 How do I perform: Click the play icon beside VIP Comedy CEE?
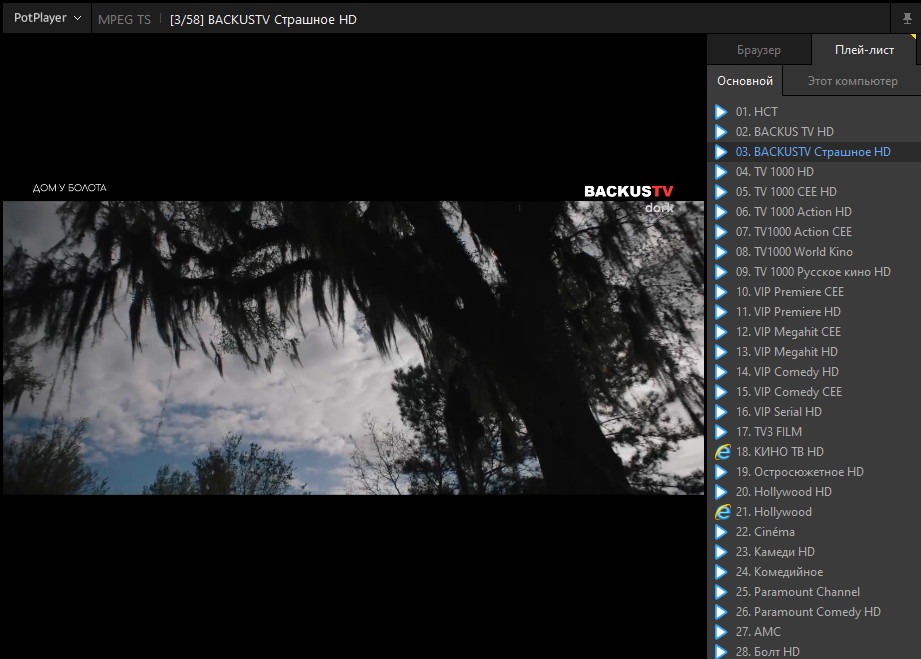721,391
